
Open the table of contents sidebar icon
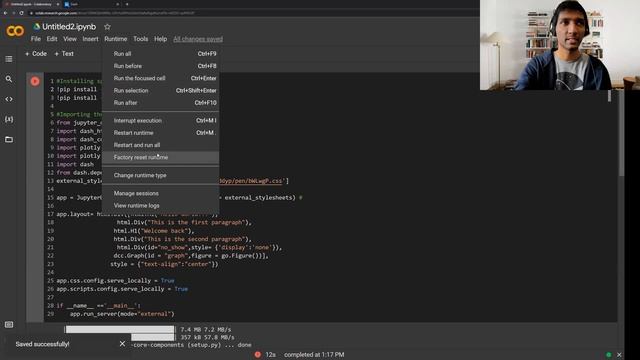9,59
